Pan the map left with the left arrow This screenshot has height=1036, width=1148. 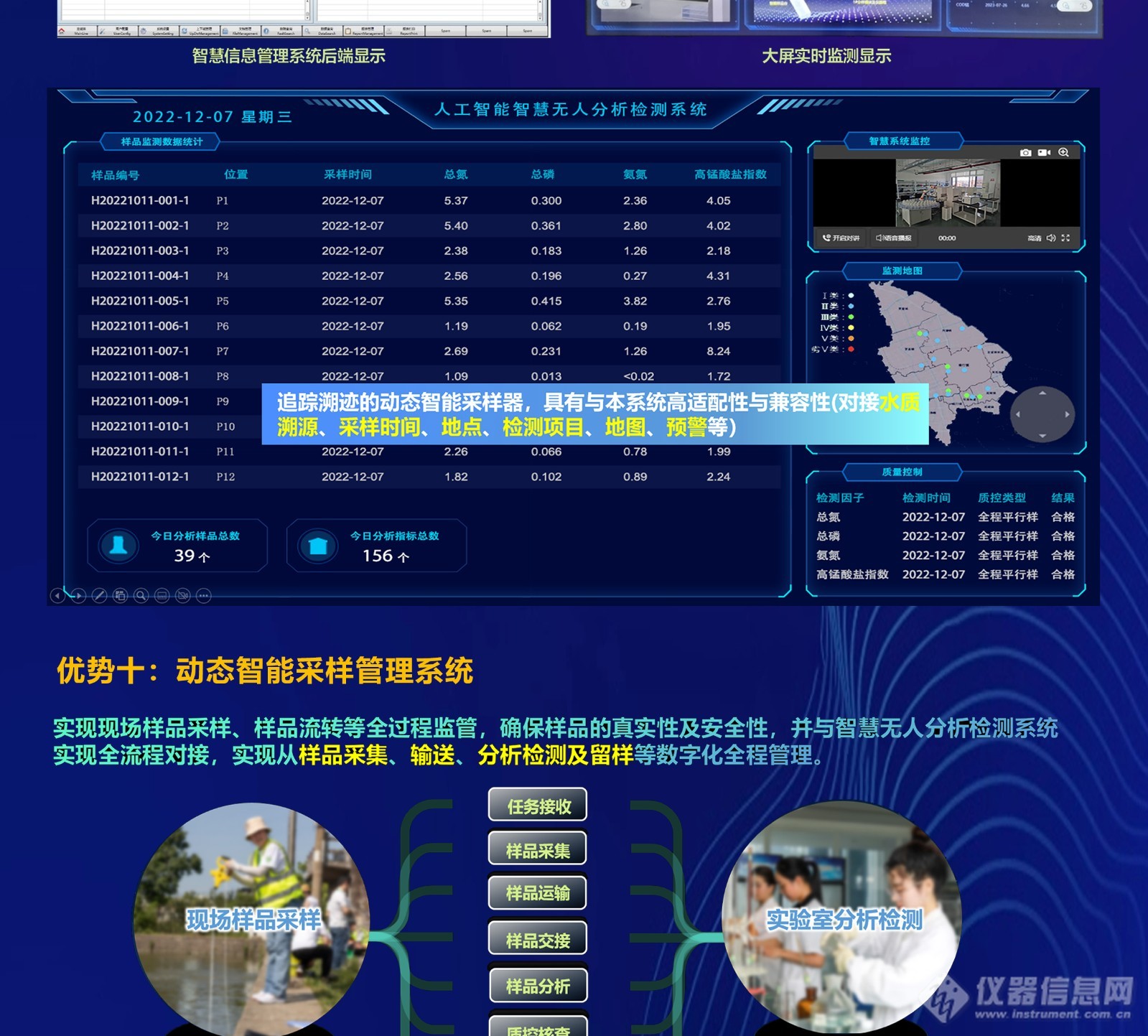[1018, 414]
